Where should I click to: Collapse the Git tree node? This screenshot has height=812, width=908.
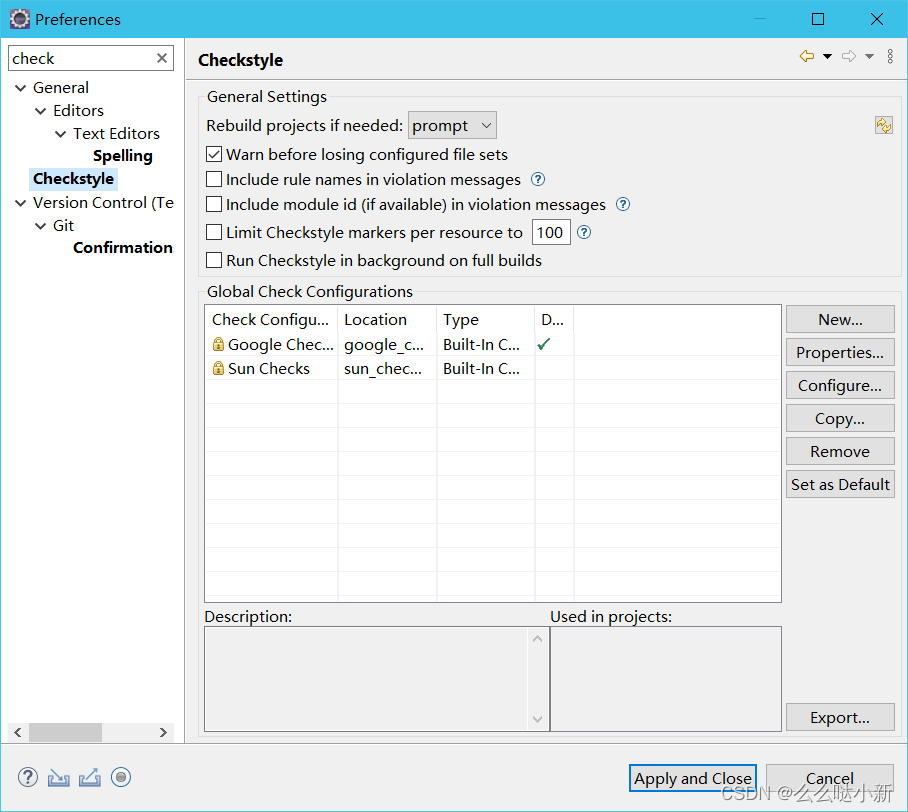point(41,225)
